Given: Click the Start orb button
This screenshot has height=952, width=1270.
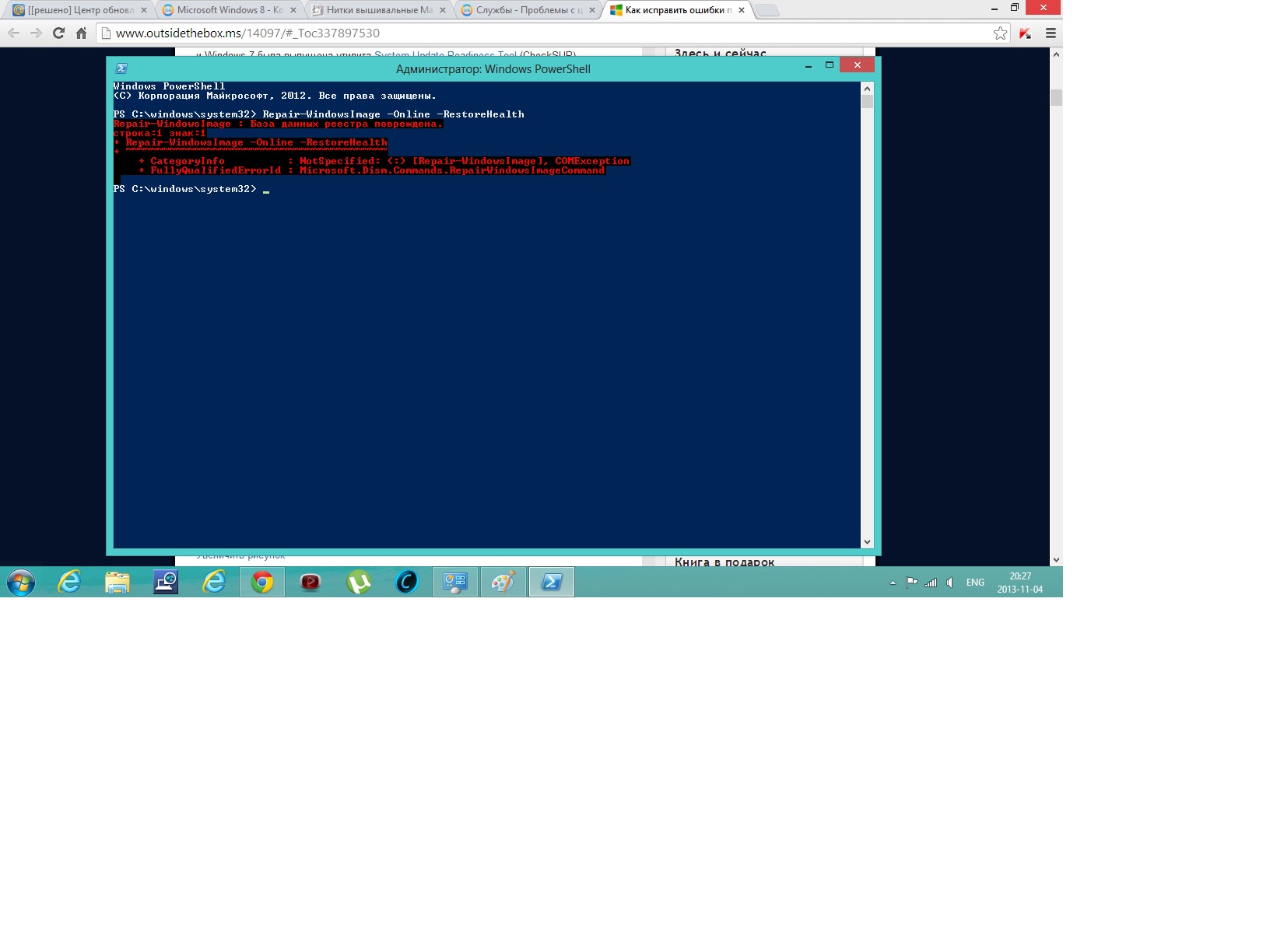Looking at the screenshot, I should click(21, 582).
